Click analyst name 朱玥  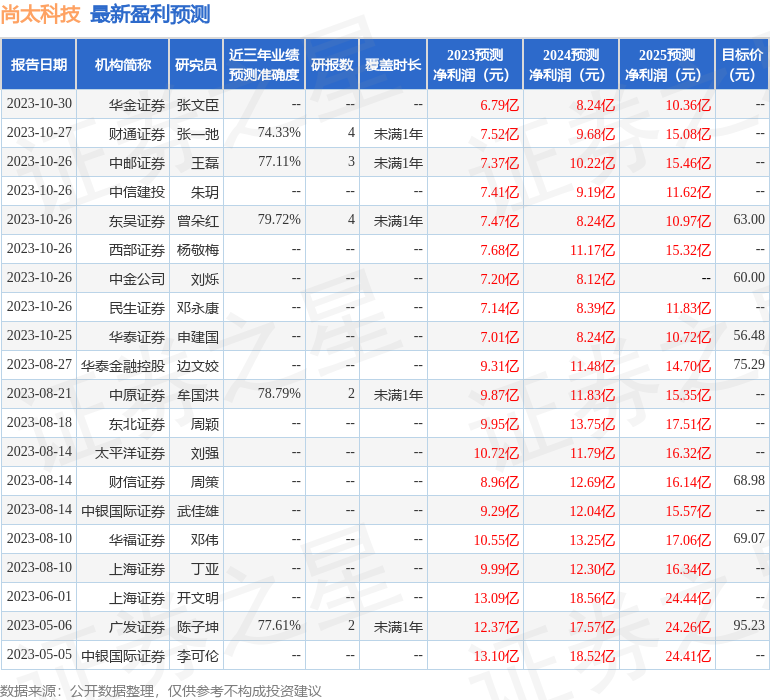tap(205, 192)
